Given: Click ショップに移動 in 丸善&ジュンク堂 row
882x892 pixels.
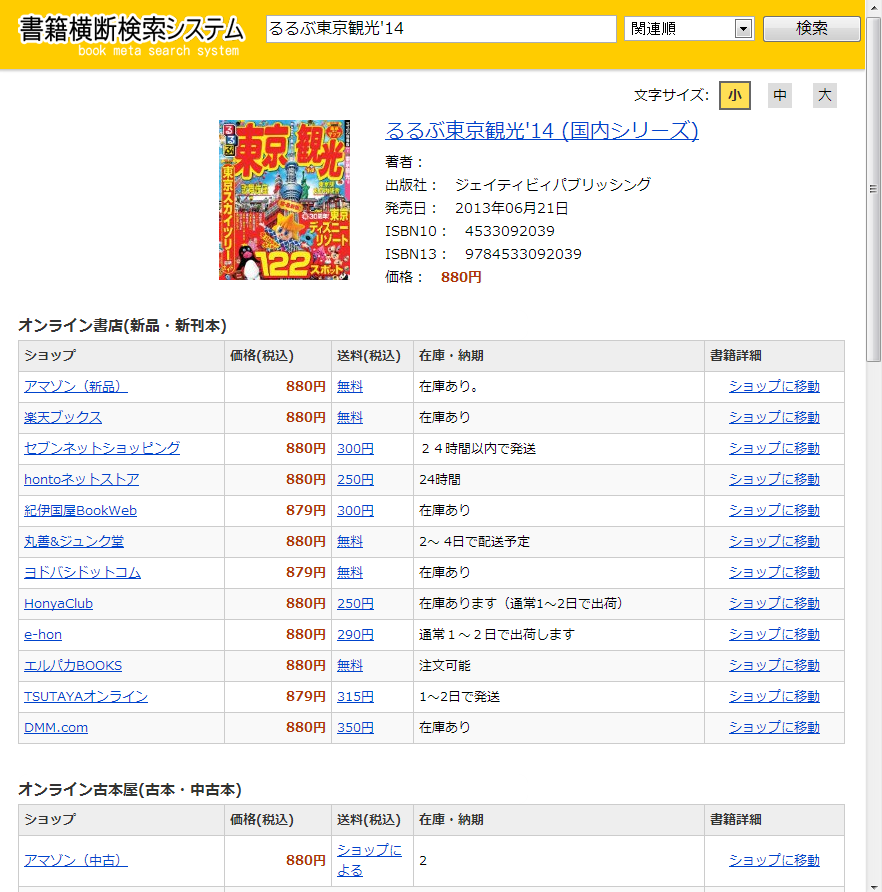Looking at the screenshot, I should (x=774, y=541).
